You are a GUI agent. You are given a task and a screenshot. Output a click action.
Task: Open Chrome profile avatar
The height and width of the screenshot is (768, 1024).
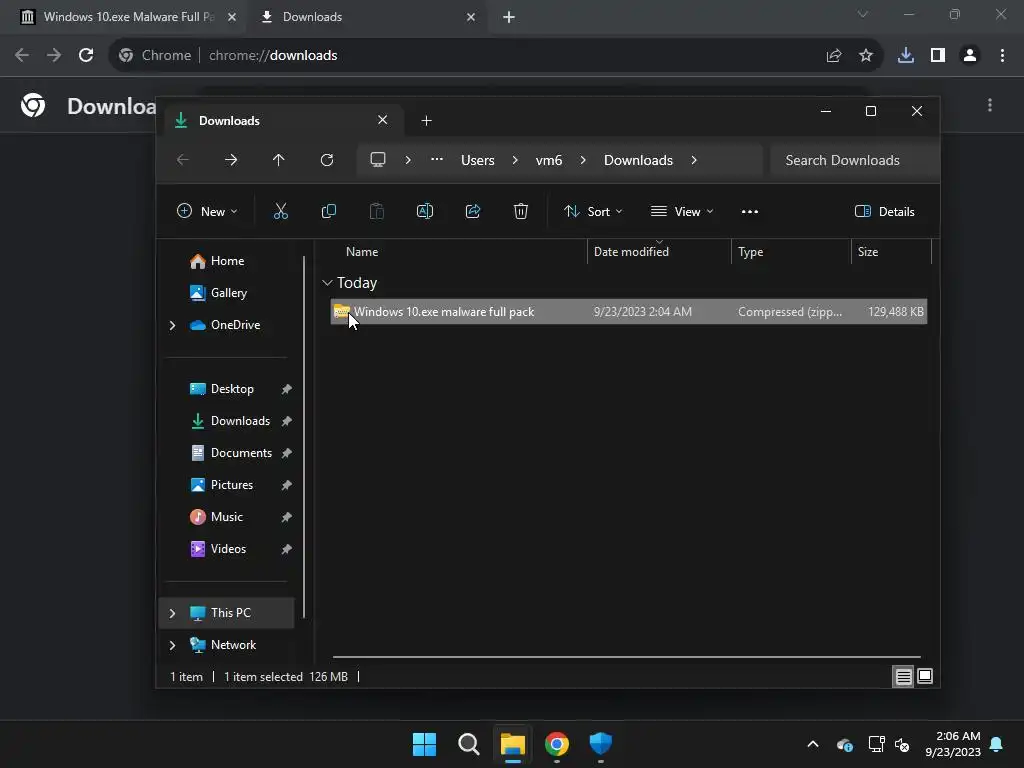pyautogui.click(x=970, y=56)
